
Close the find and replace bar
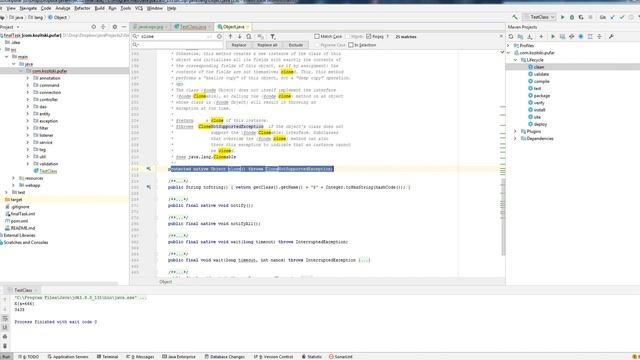[x=501, y=36]
